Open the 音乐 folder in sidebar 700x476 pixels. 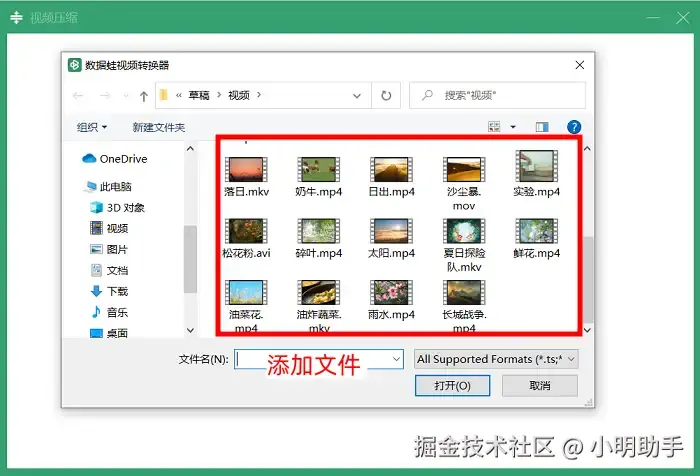tap(109, 312)
